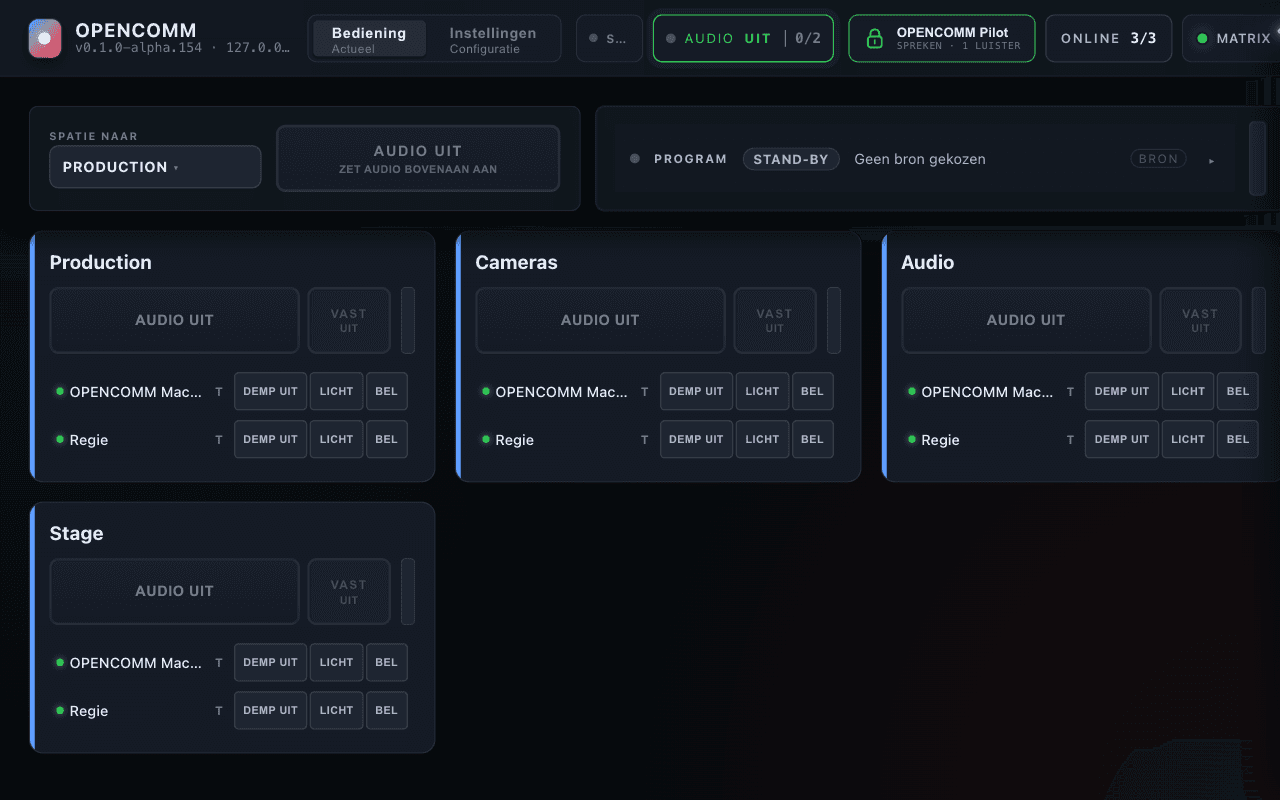Click the volume level slider in Production card

click(x=408, y=320)
